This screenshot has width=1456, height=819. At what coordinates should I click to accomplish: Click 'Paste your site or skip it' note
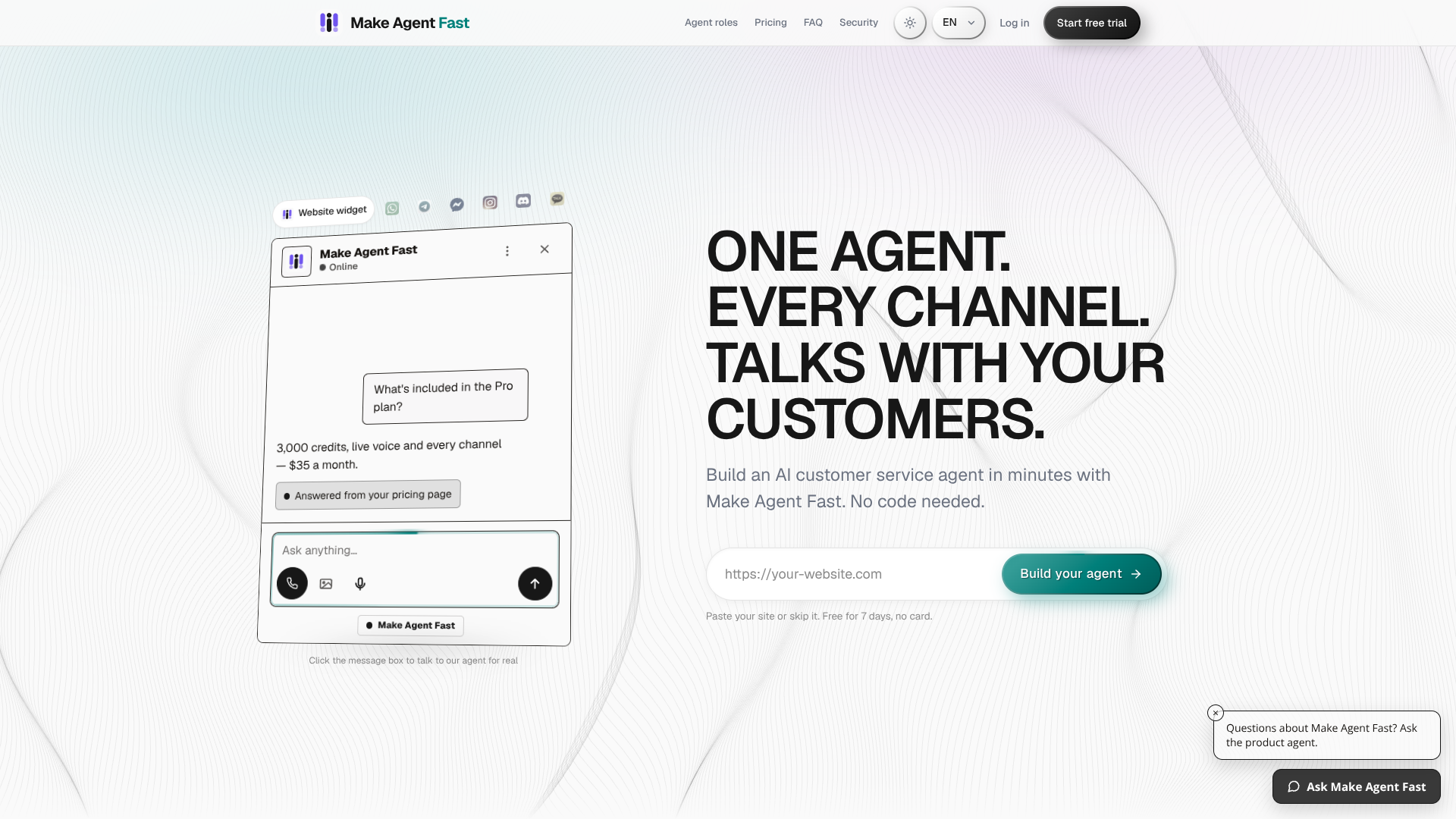click(x=819, y=616)
